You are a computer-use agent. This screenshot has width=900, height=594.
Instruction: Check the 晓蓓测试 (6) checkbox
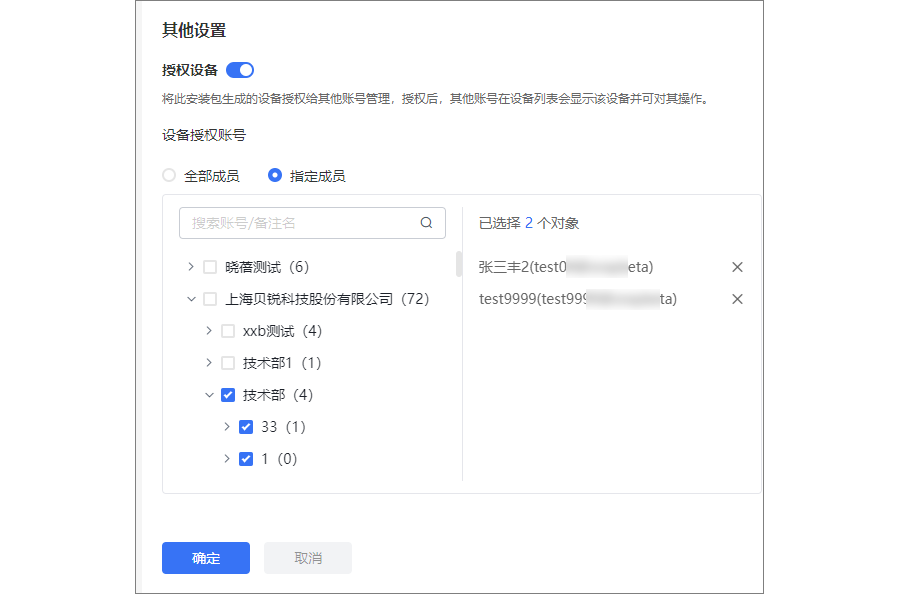pos(210,267)
